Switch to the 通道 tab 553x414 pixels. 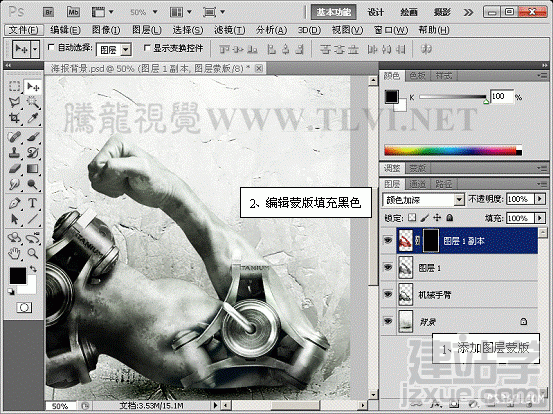coord(418,183)
